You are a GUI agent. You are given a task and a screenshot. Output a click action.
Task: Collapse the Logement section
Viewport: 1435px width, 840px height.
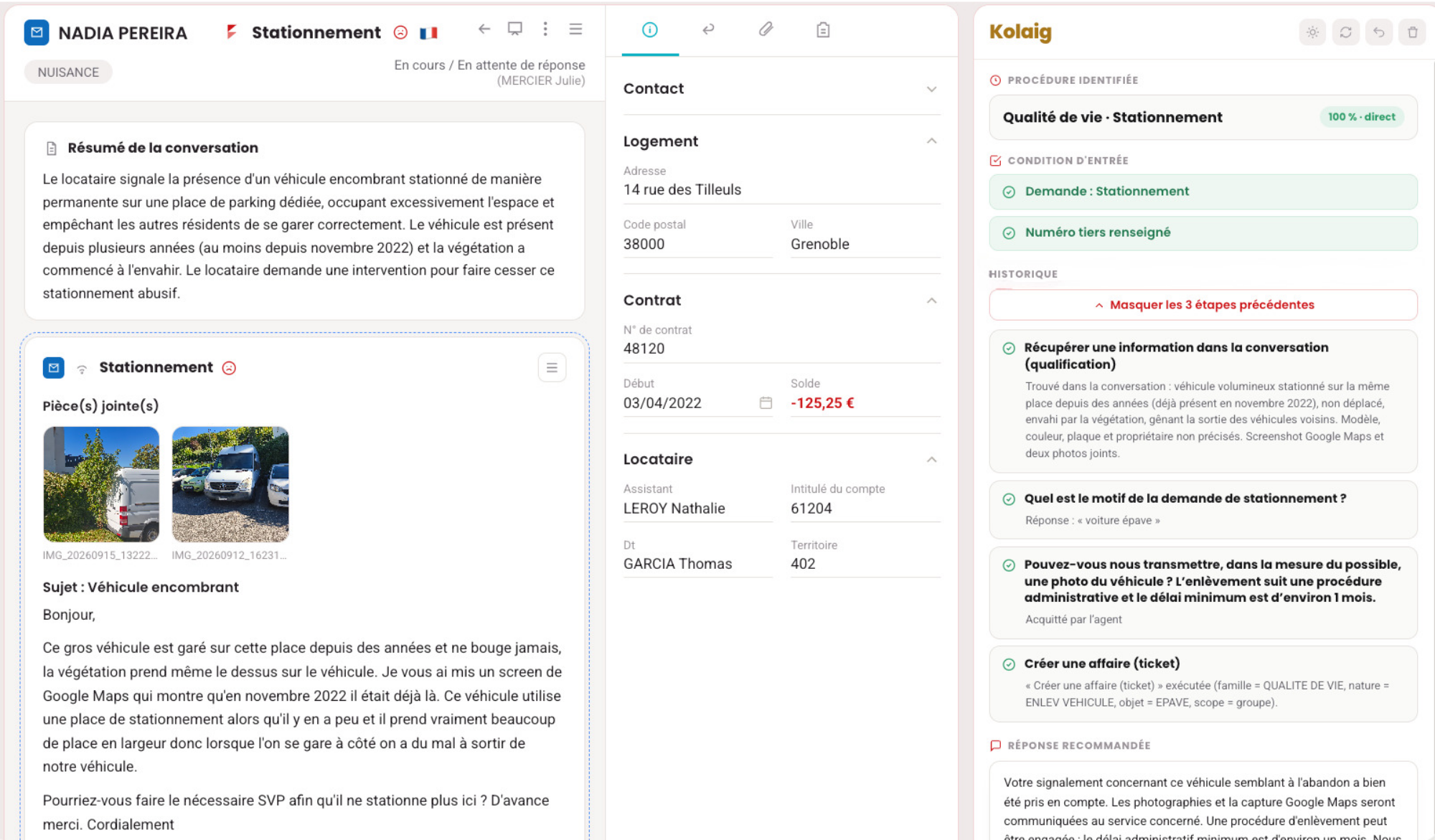pos(931,141)
